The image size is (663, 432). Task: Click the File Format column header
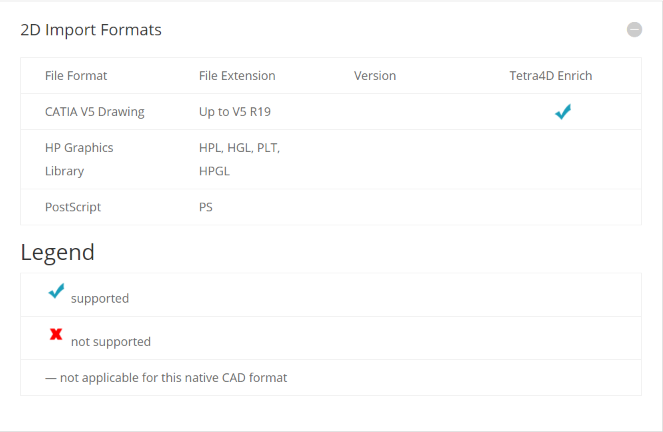[x=76, y=76]
